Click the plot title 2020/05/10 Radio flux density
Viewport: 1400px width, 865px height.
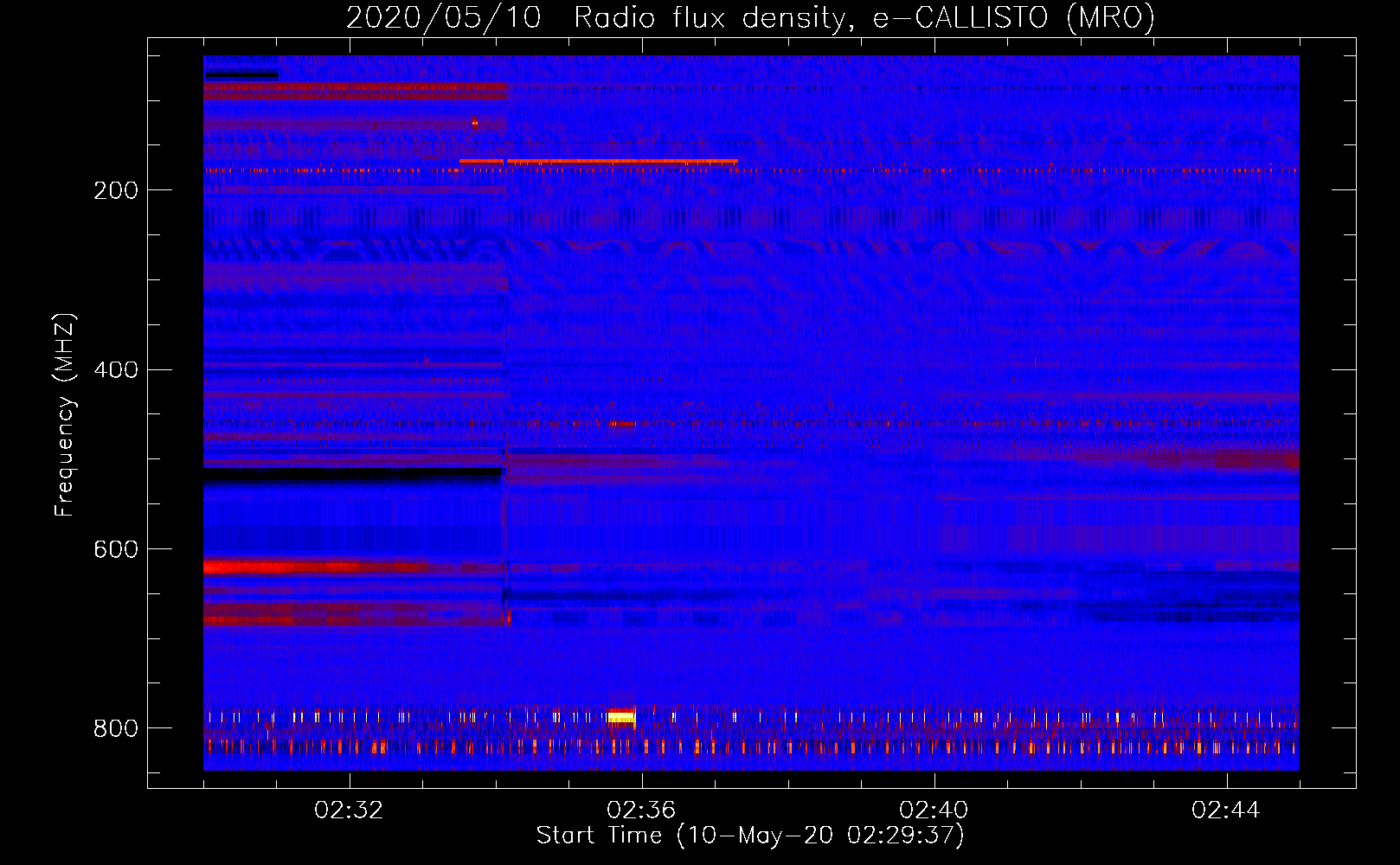click(750, 17)
